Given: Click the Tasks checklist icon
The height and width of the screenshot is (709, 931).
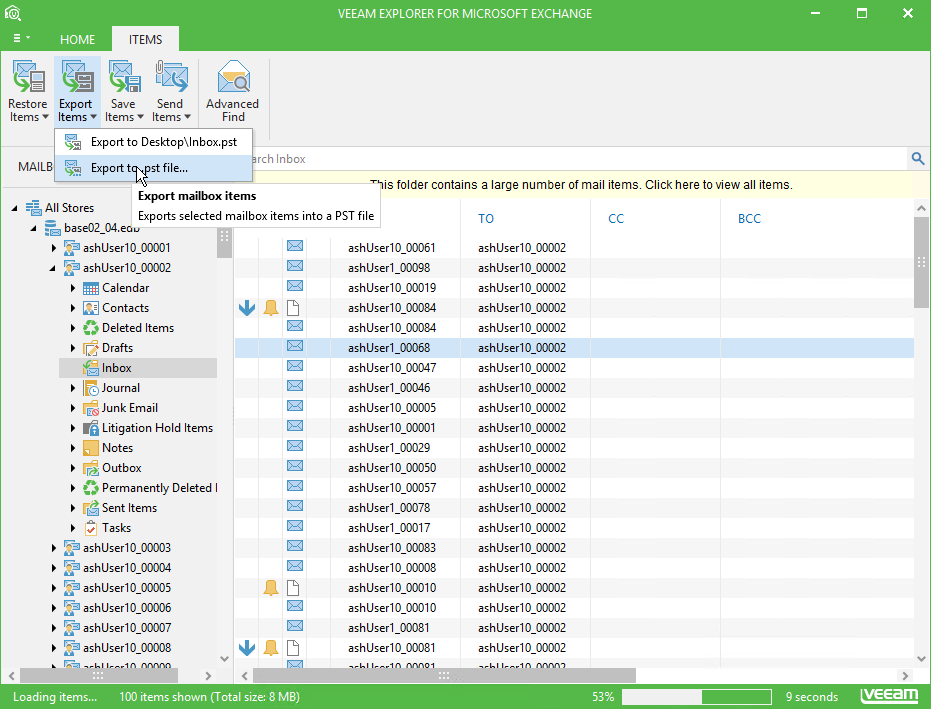Looking at the screenshot, I should click(x=91, y=528).
